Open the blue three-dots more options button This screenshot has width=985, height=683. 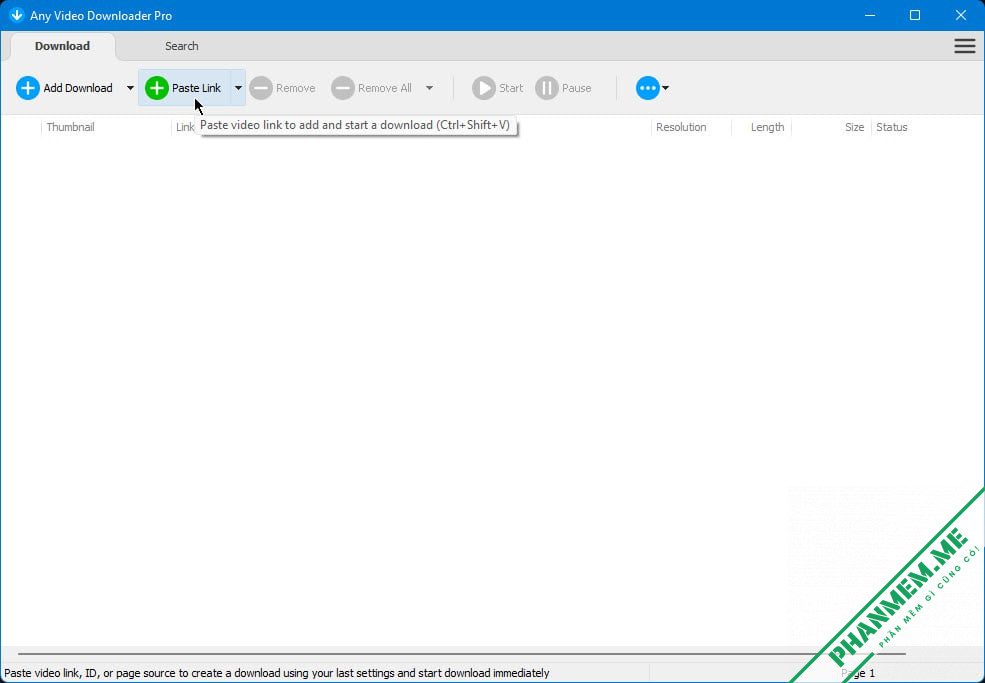(648, 88)
